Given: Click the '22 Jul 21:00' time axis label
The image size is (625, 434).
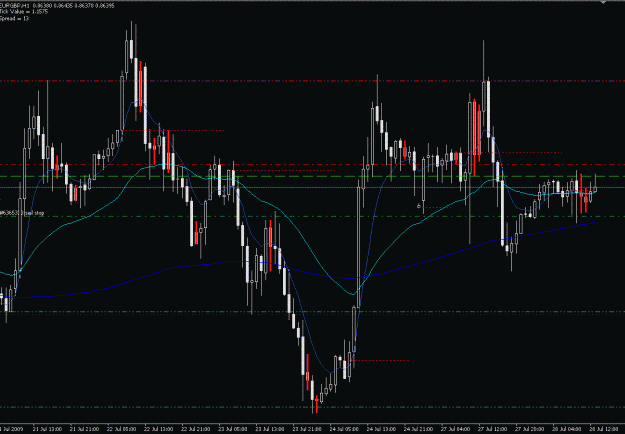Looking at the screenshot, I should (196, 429).
